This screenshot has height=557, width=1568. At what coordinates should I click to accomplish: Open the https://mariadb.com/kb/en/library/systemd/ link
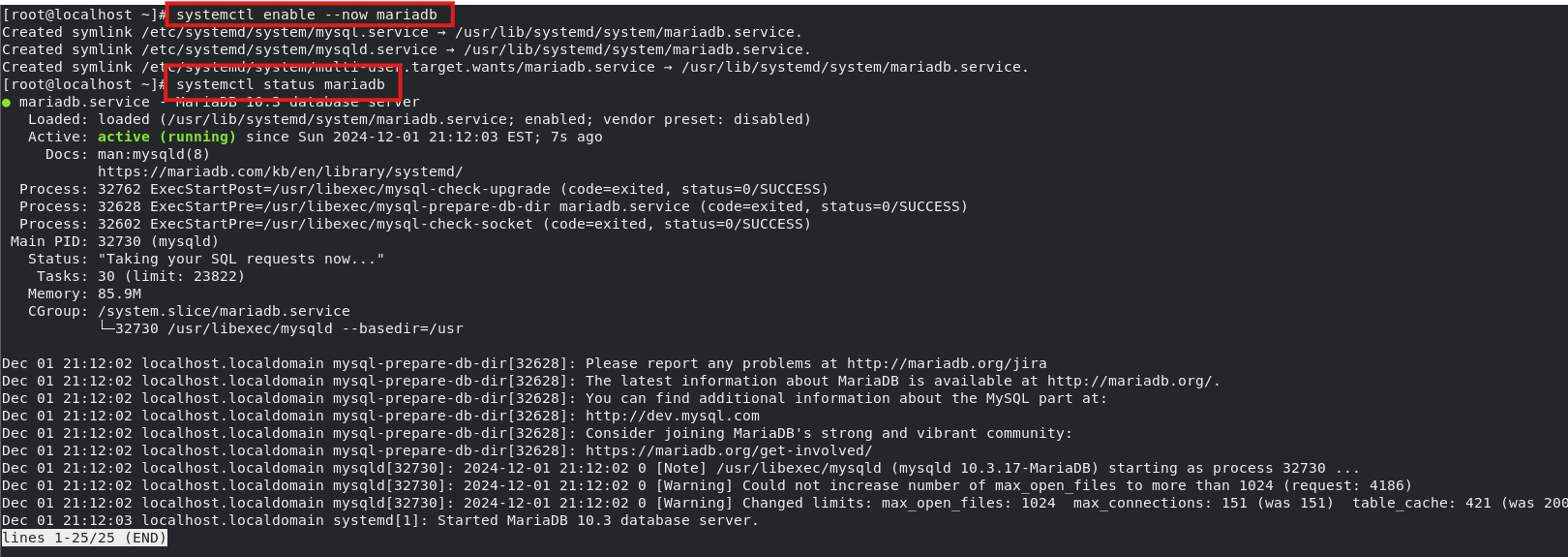281,171
